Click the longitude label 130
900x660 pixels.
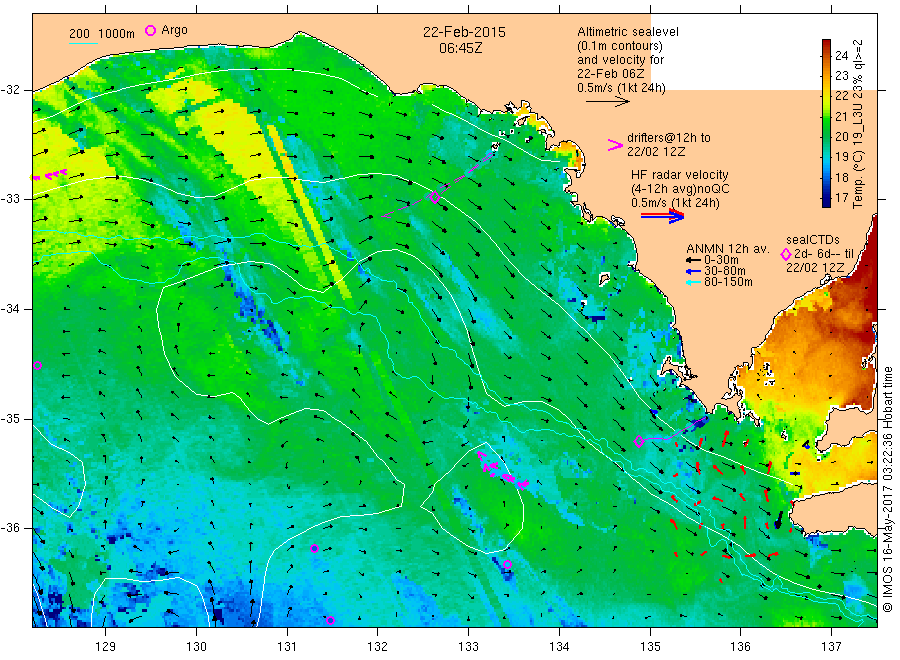coord(196,647)
